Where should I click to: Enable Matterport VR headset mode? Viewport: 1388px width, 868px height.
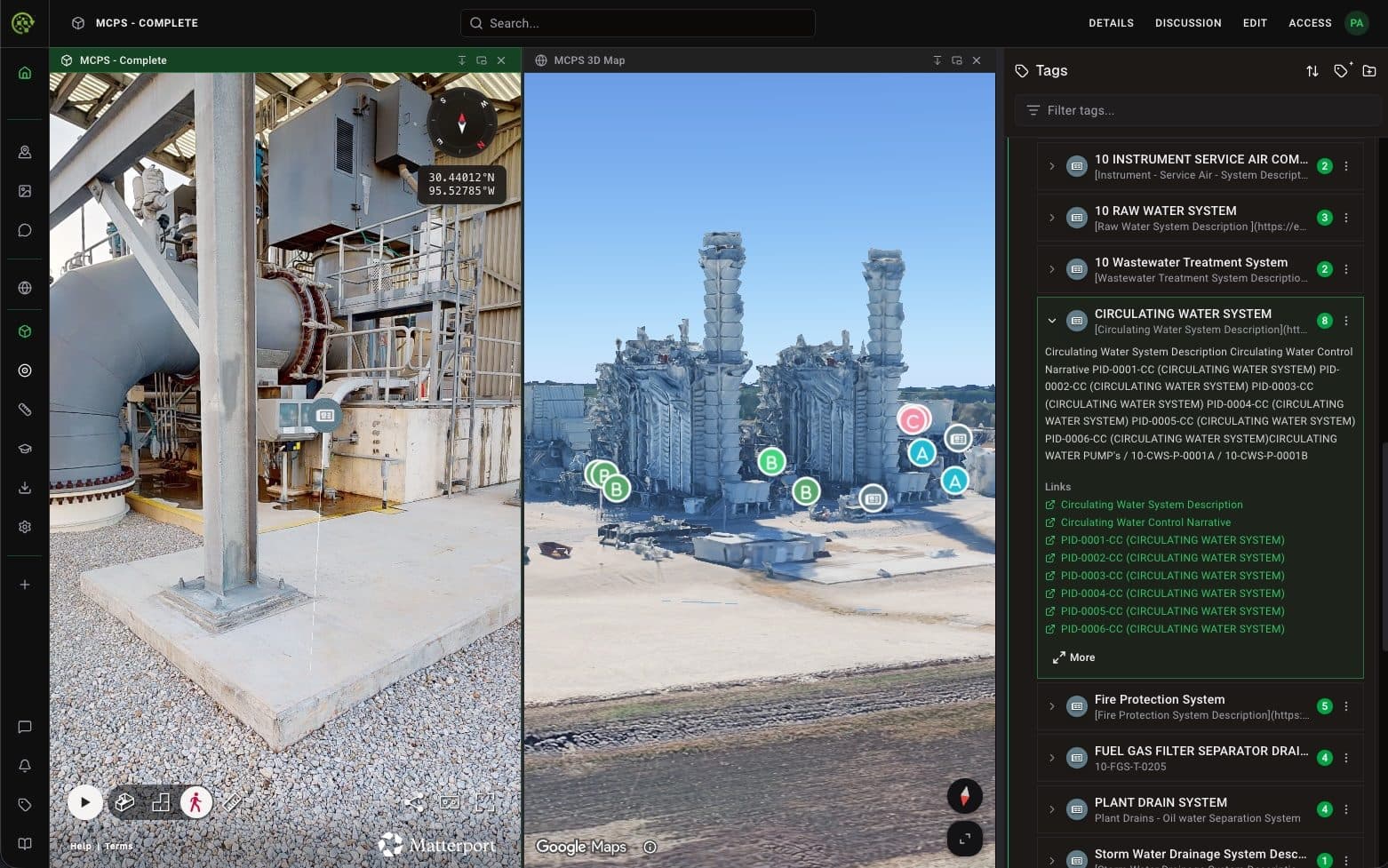[x=450, y=802]
